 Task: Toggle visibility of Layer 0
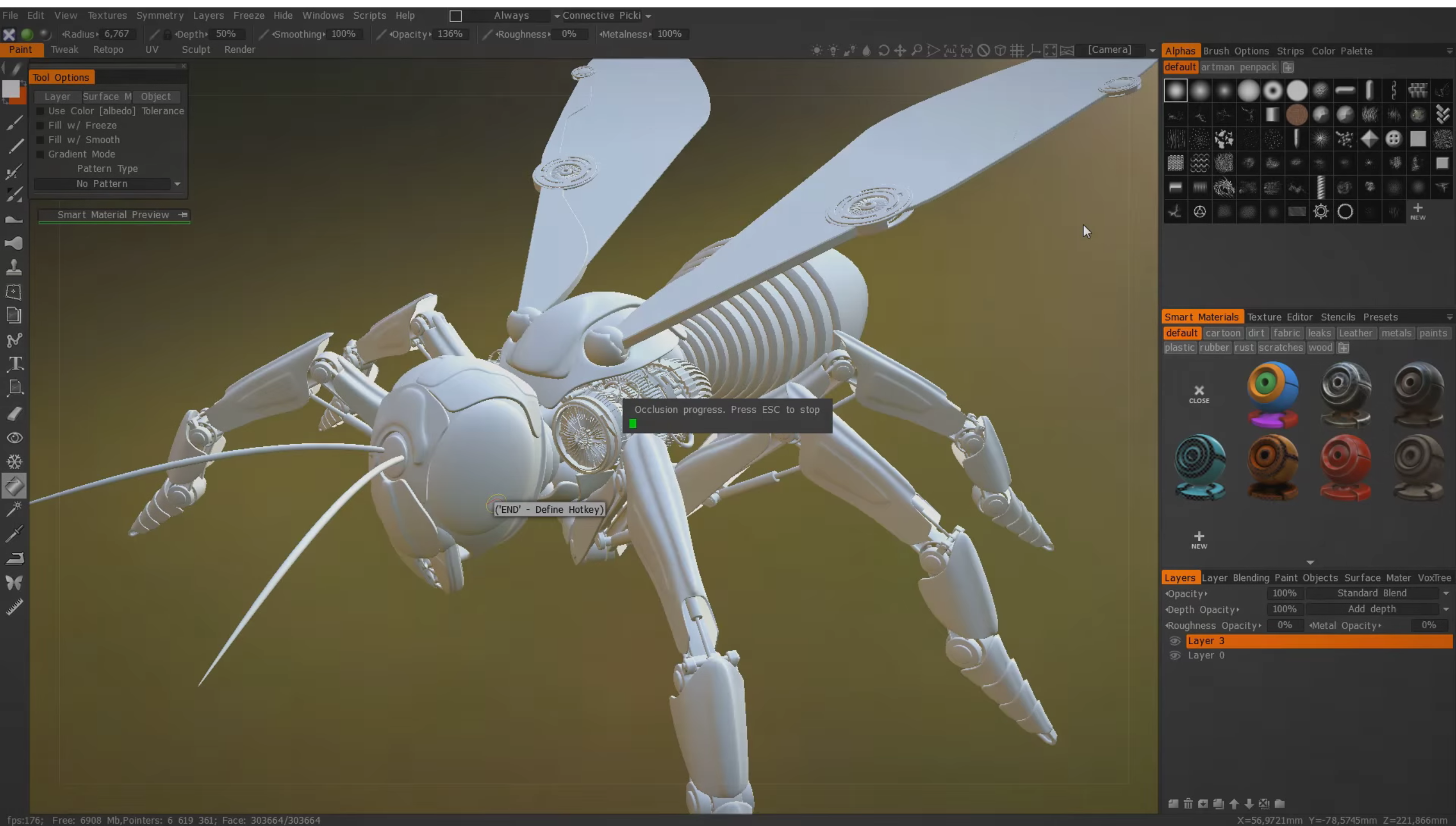(1175, 655)
